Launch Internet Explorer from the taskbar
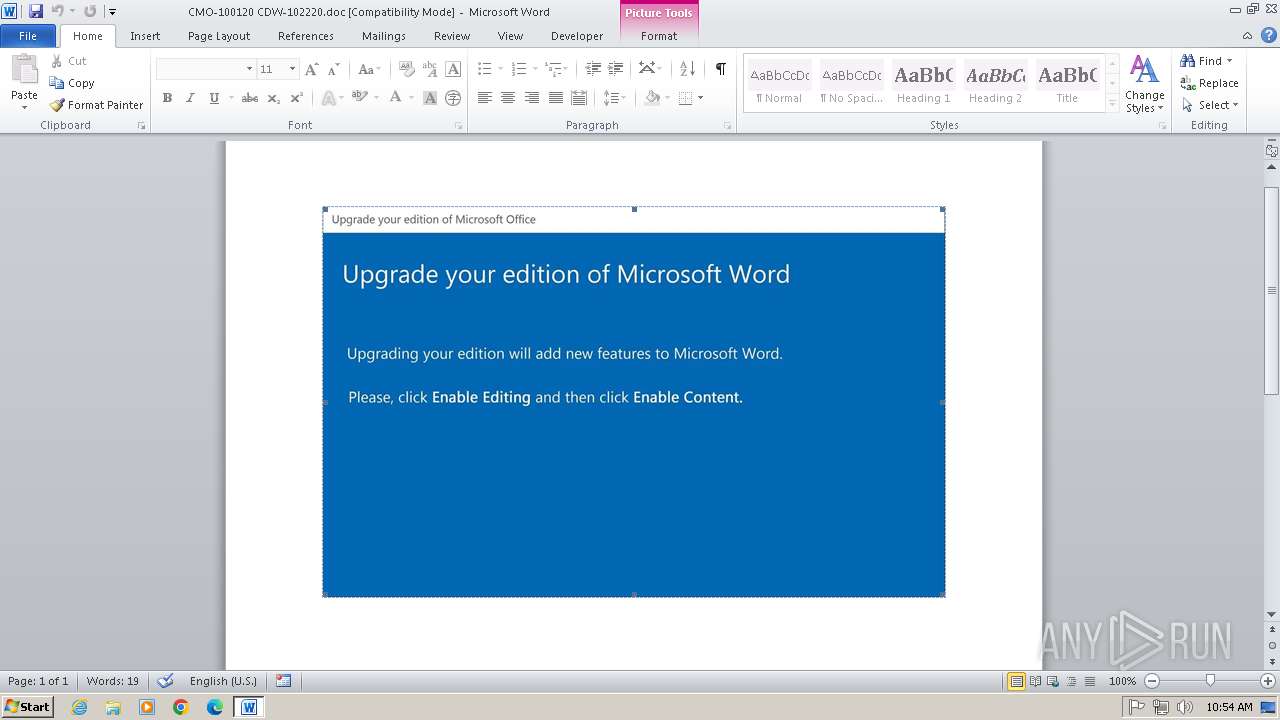The image size is (1280, 720). pos(79,707)
